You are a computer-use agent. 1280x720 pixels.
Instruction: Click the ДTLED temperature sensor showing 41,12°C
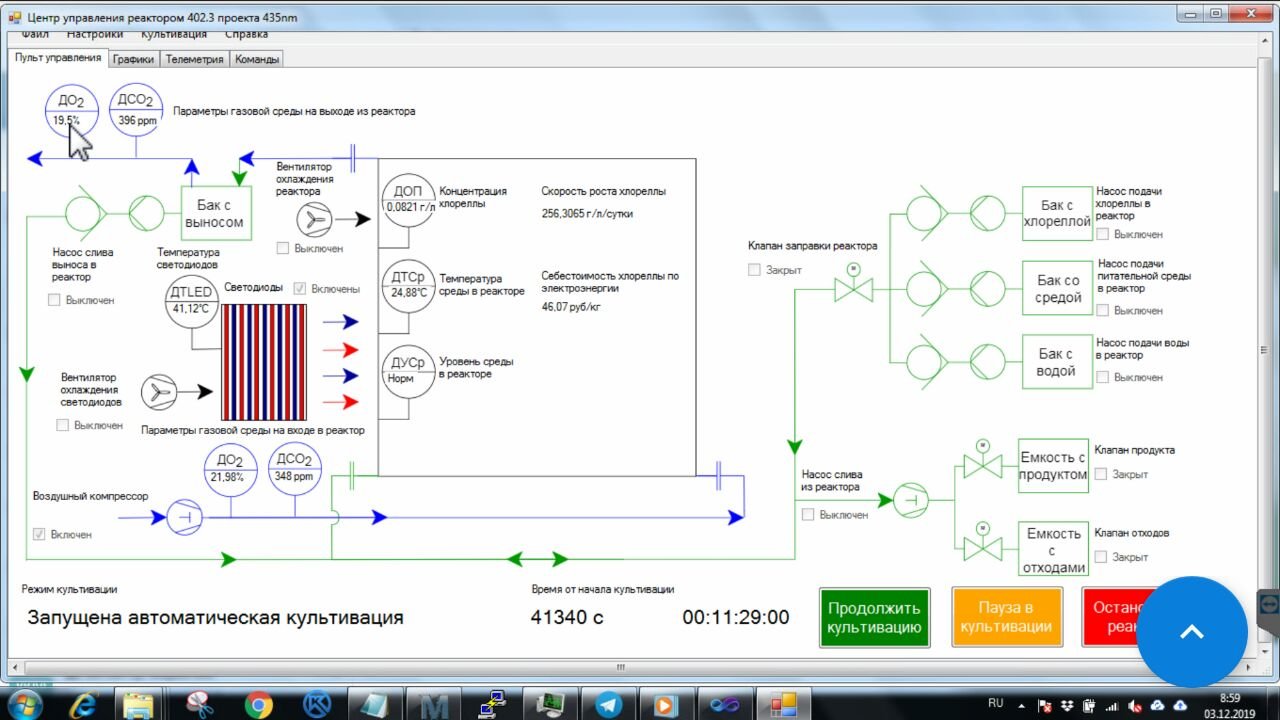coord(191,300)
